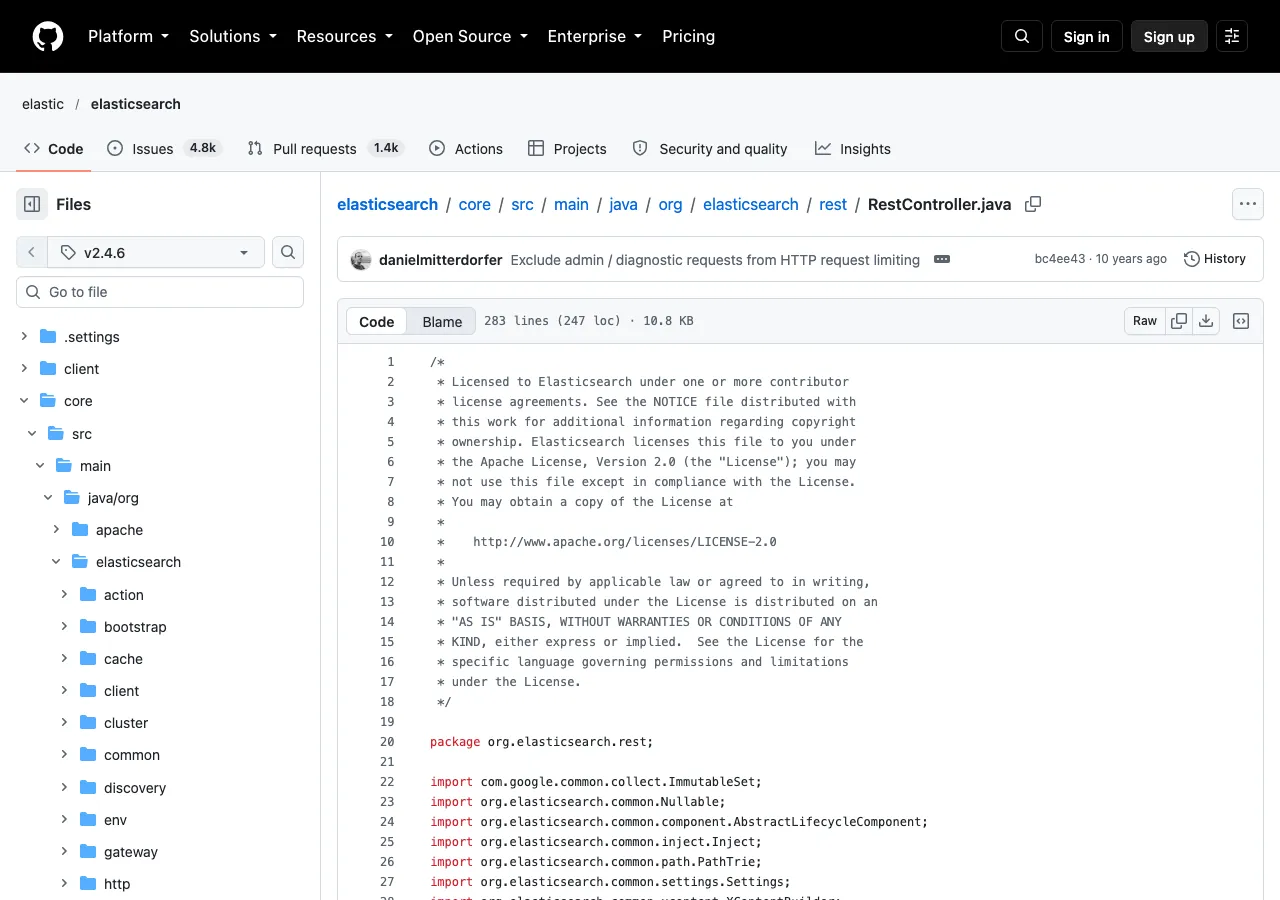Select the gateway folder row

click(x=160, y=852)
